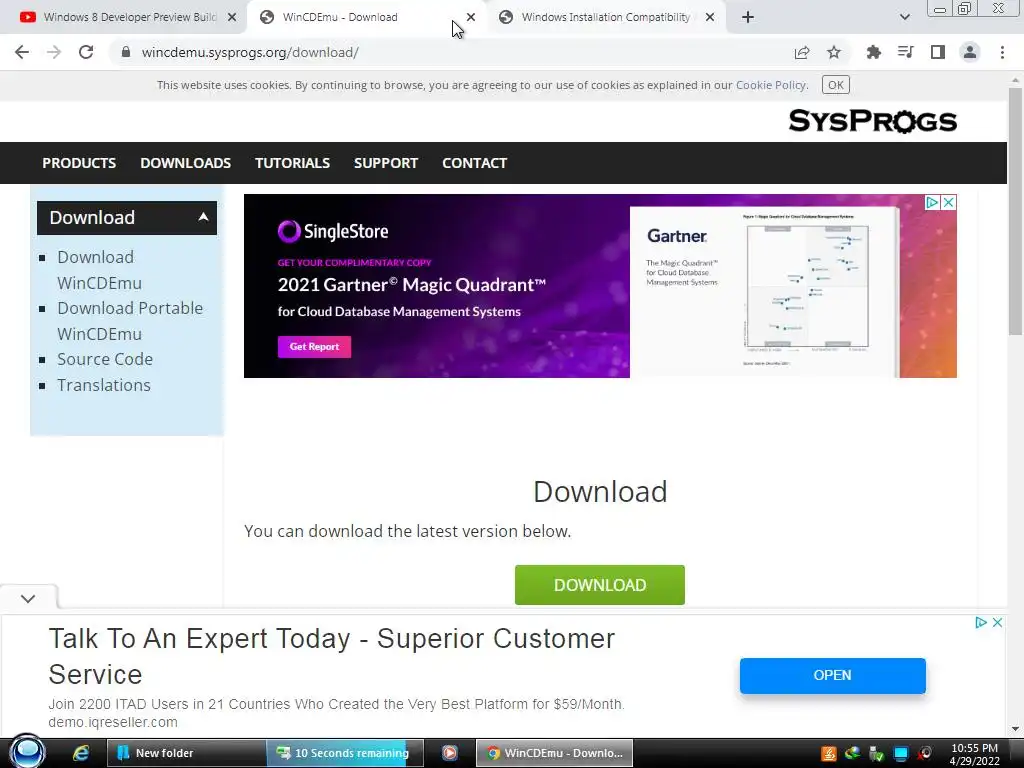1024x768 pixels.
Task: Share this page via share icon
Action: point(802,52)
